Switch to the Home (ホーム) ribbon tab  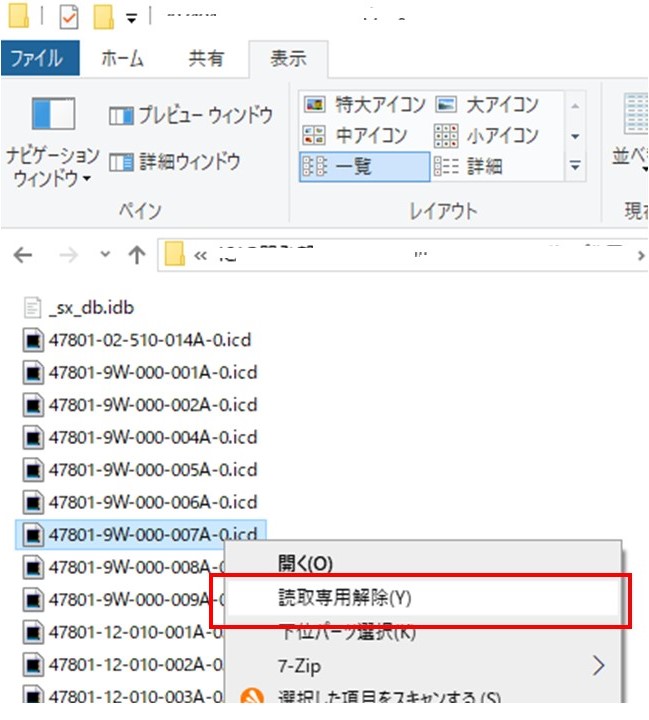pyautogui.click(x=122, y=59)
